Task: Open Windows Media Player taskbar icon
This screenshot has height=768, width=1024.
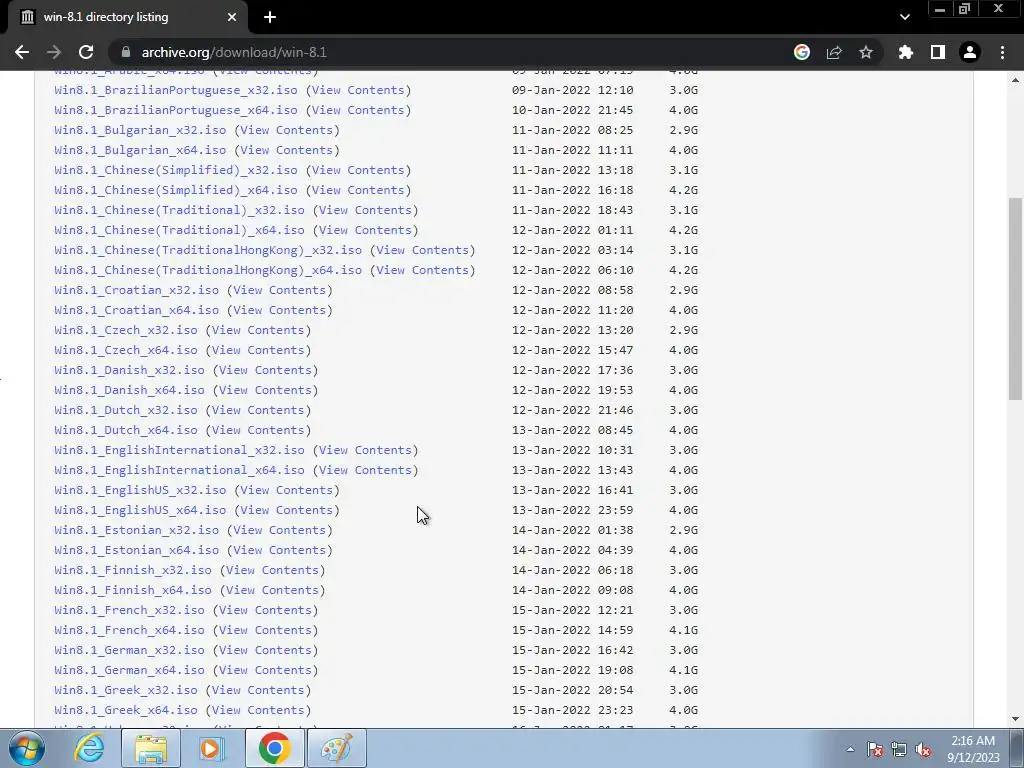Action: tap(211, 748)
